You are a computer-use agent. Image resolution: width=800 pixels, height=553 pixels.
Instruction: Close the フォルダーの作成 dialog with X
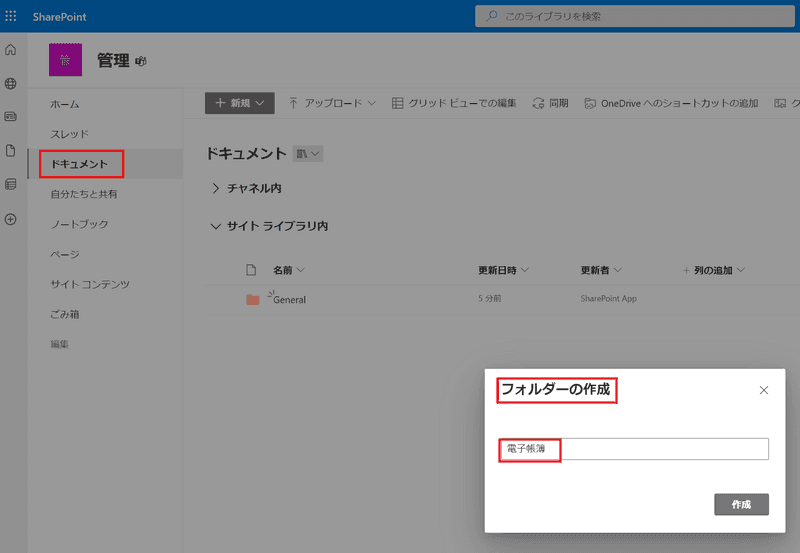(764, 390)
